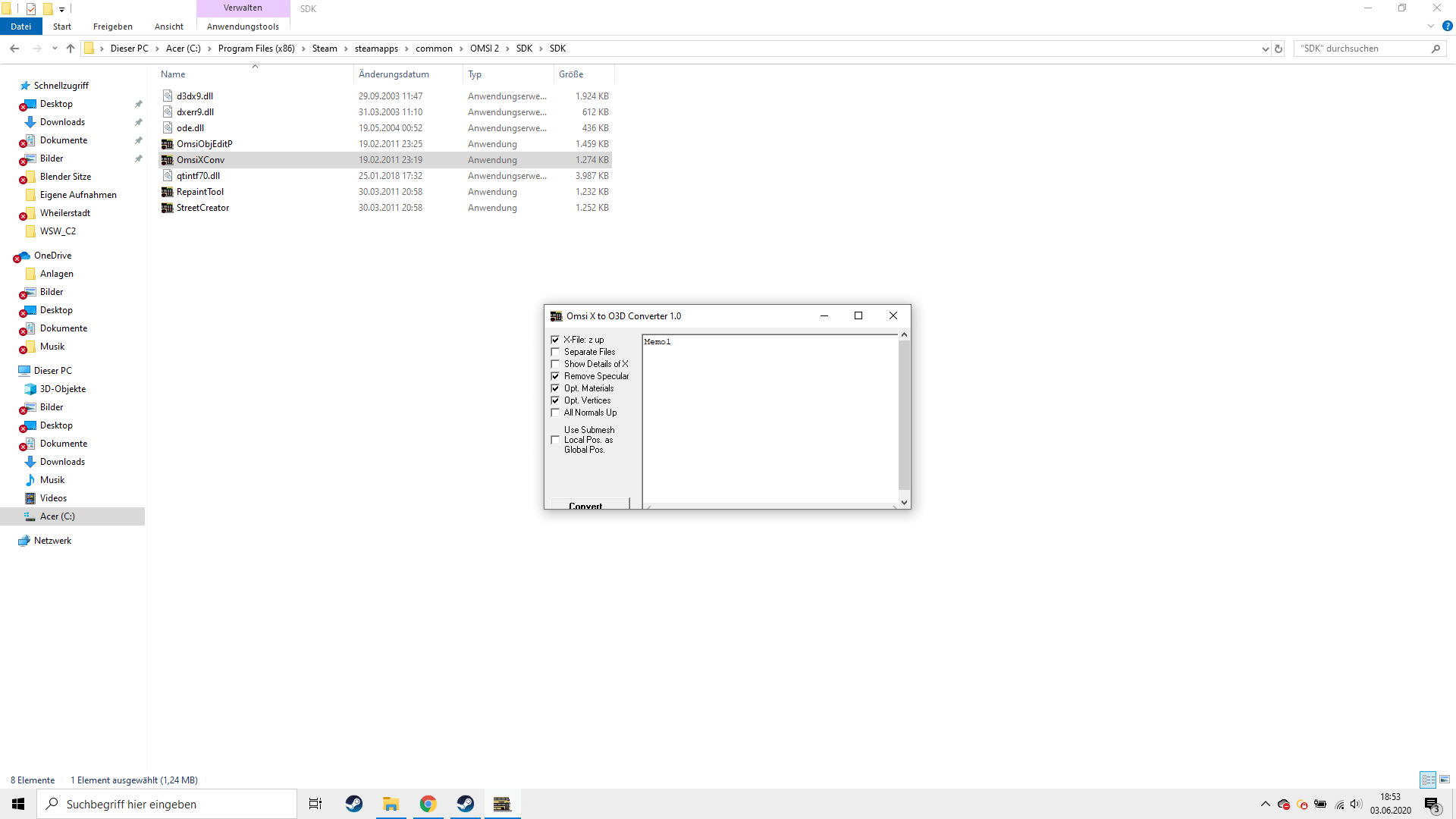The height and width of the screenshot is (819, 1456).
Task: Expand the ribbon chevron
Action: coord(1431,26)
